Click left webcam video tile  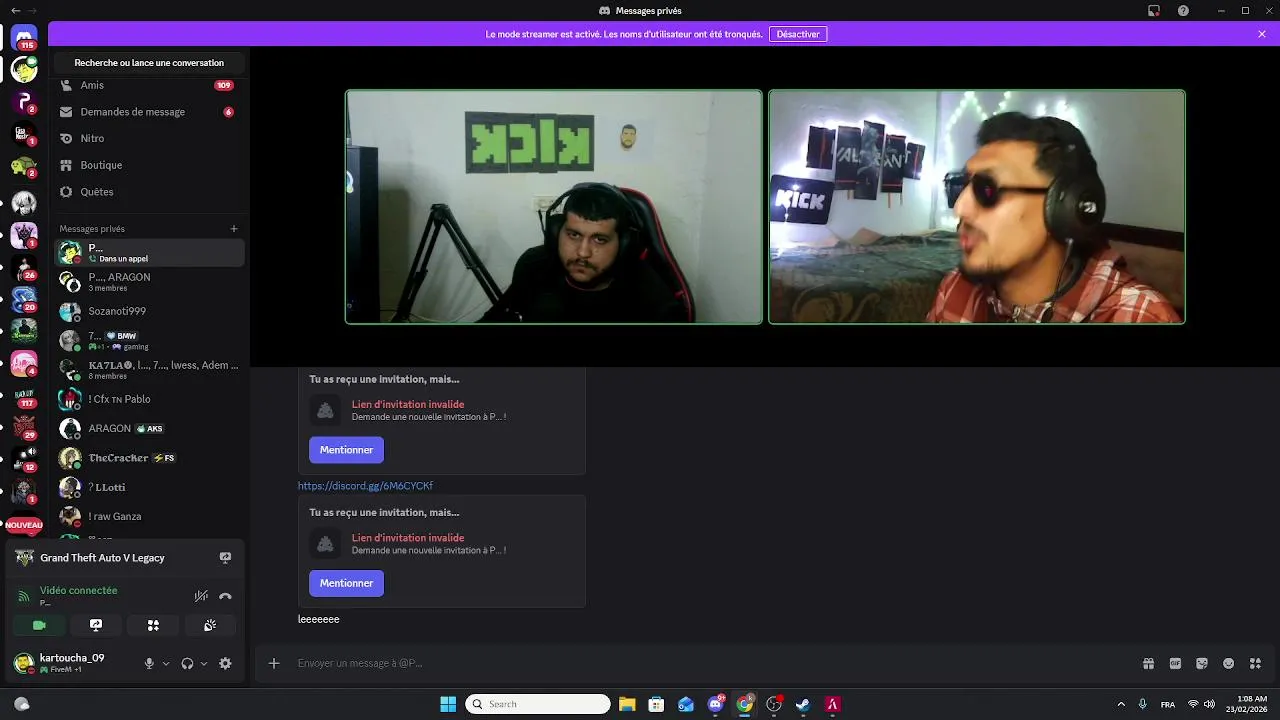pyautogui.click(x=554, y=207)
